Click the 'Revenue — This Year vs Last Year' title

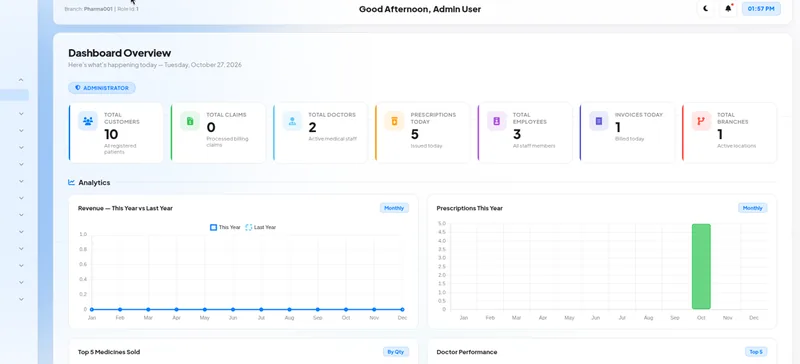coord(126,208)
